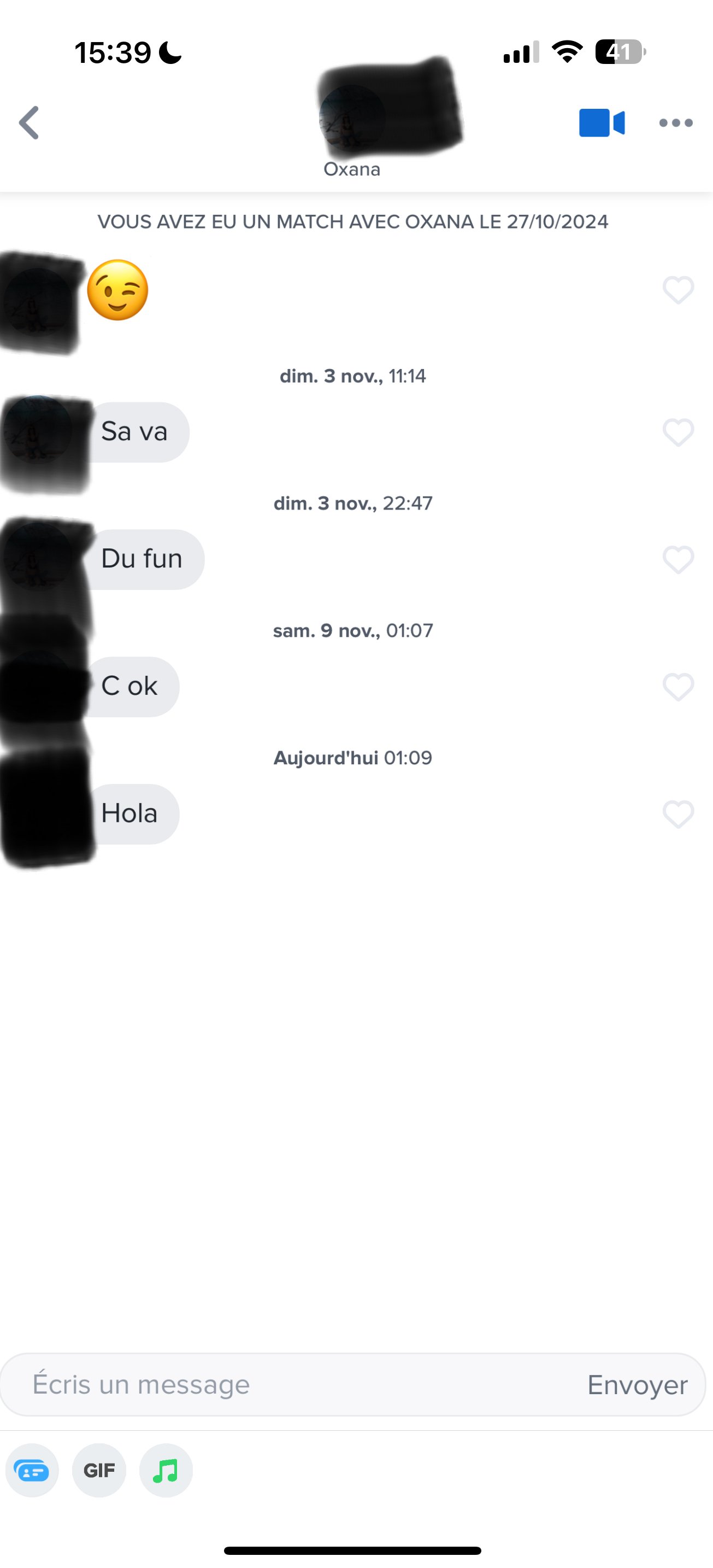Tap the "Du fun" message bubble
713x1568 pixels.
[146, 559]
